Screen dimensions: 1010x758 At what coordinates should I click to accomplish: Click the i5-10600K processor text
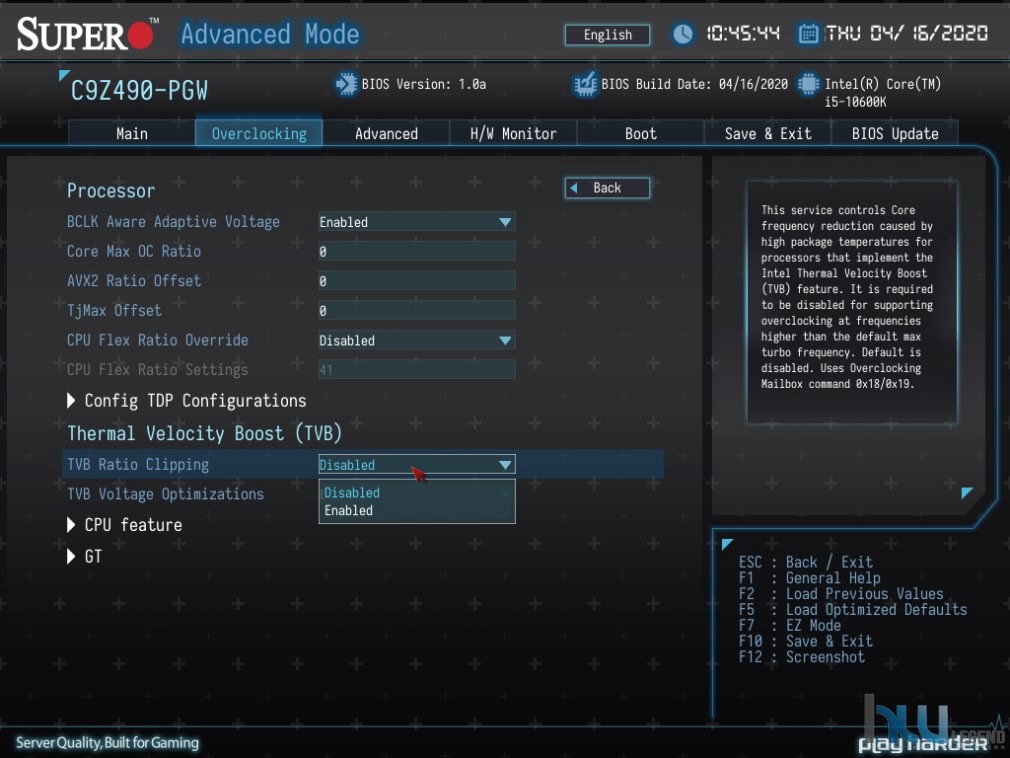855,102
